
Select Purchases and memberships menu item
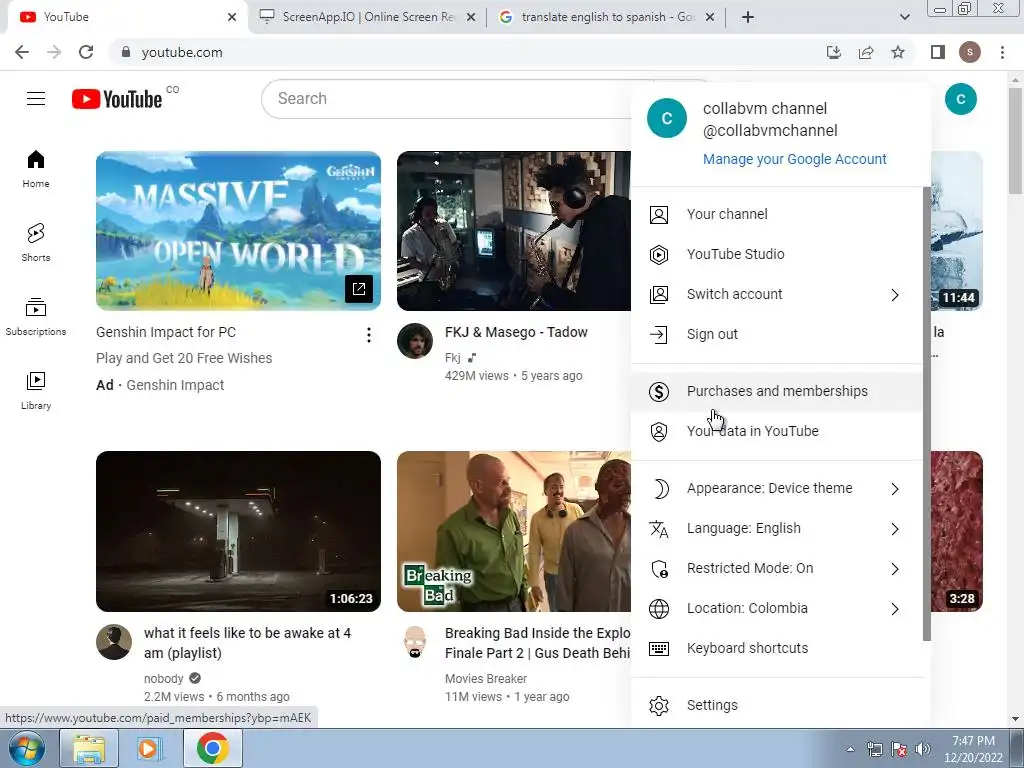pos(776,391)
